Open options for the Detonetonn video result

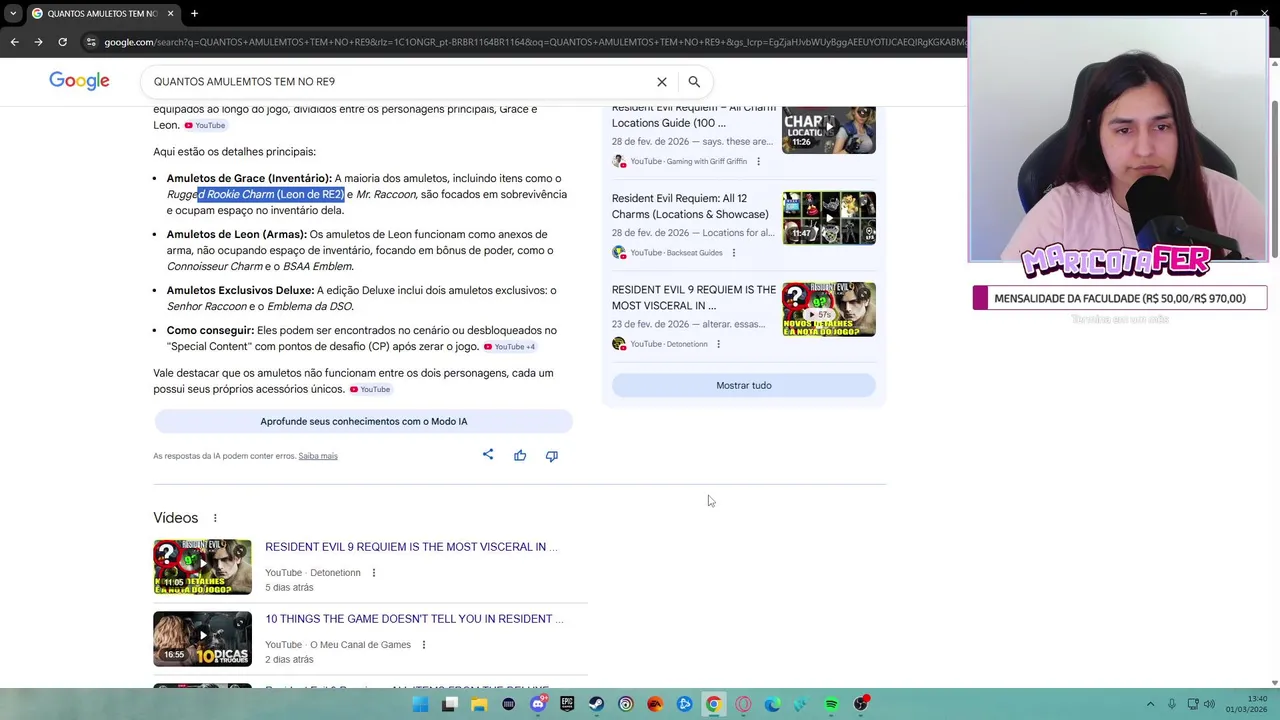pos(374,573)
